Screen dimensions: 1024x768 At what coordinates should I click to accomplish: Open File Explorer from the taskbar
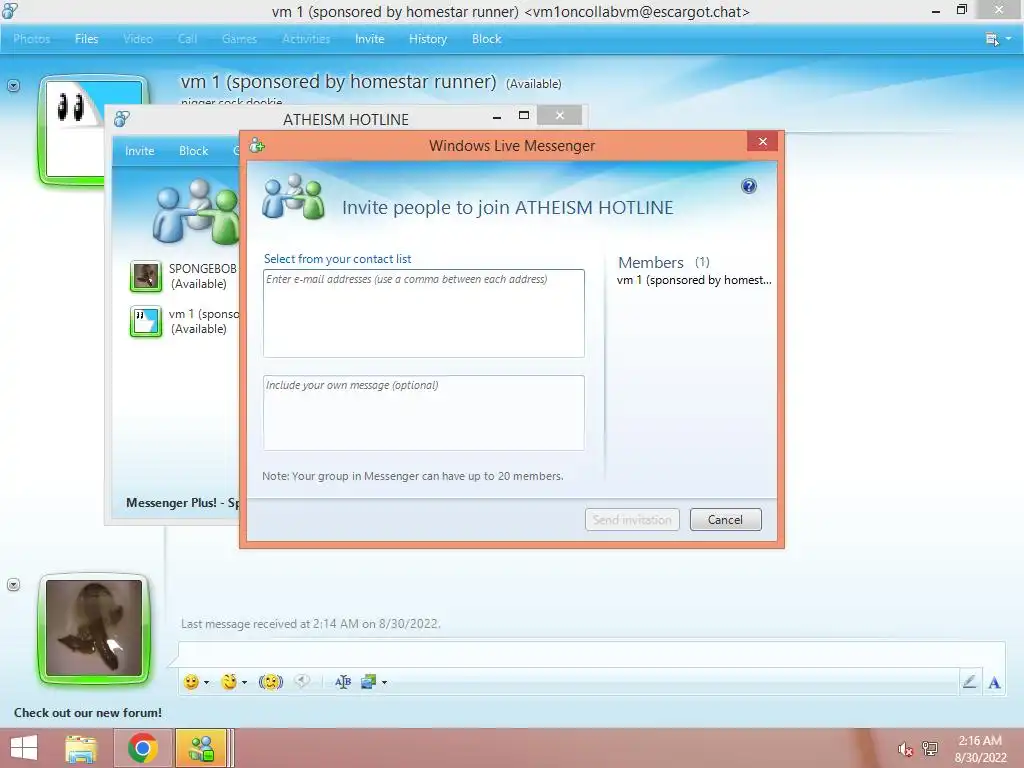click(x=81, y=748)
